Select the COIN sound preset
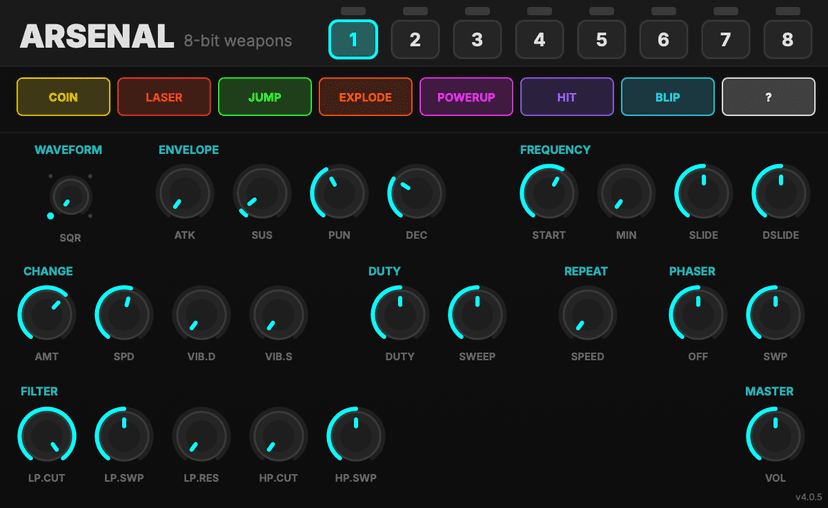This screenshot has width=828, height=508. tap(63, 97)
